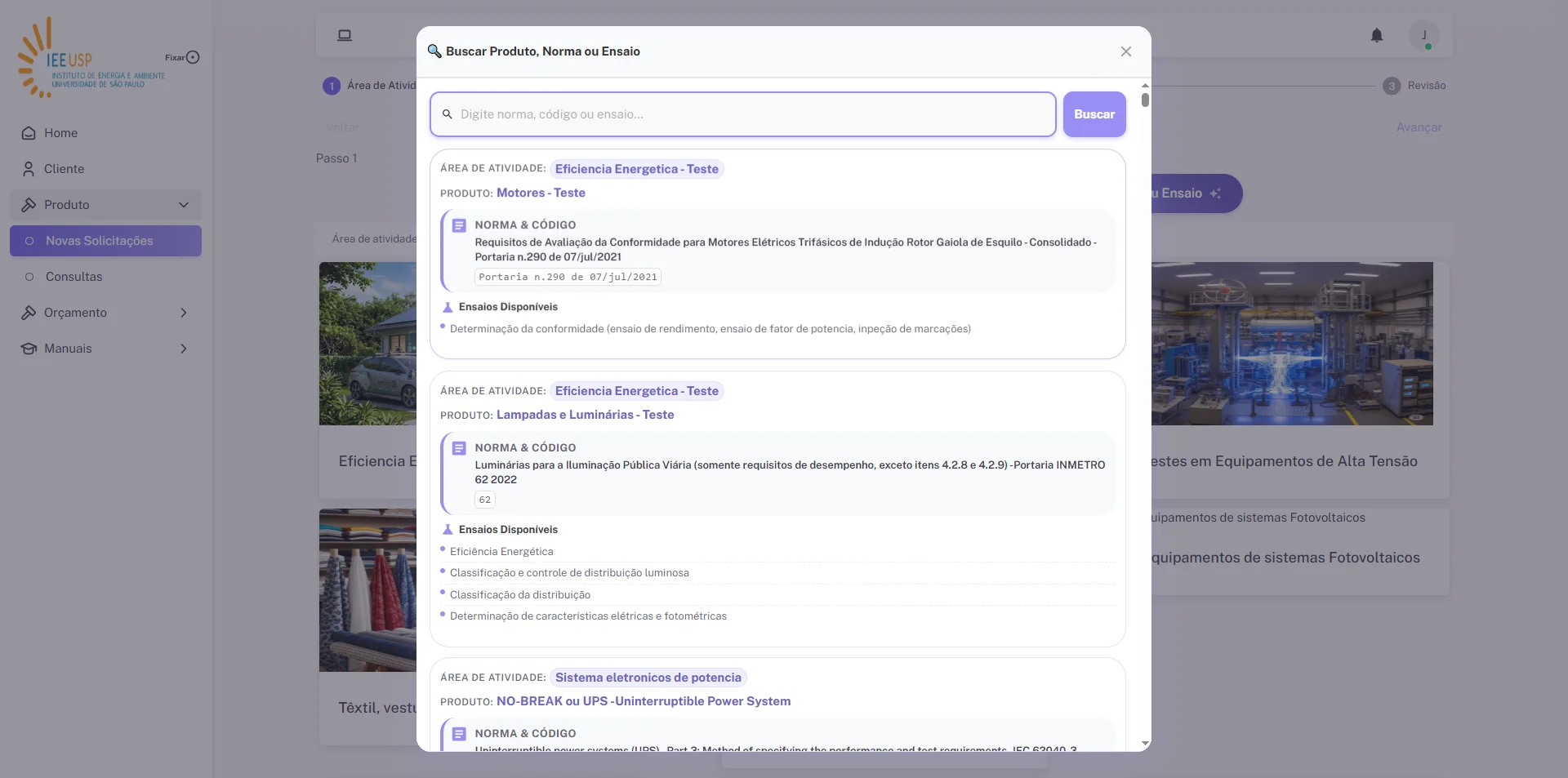Click the Motores norma document icon
The width and height of the screenshot is (1568, 778).
click(459, 225)
